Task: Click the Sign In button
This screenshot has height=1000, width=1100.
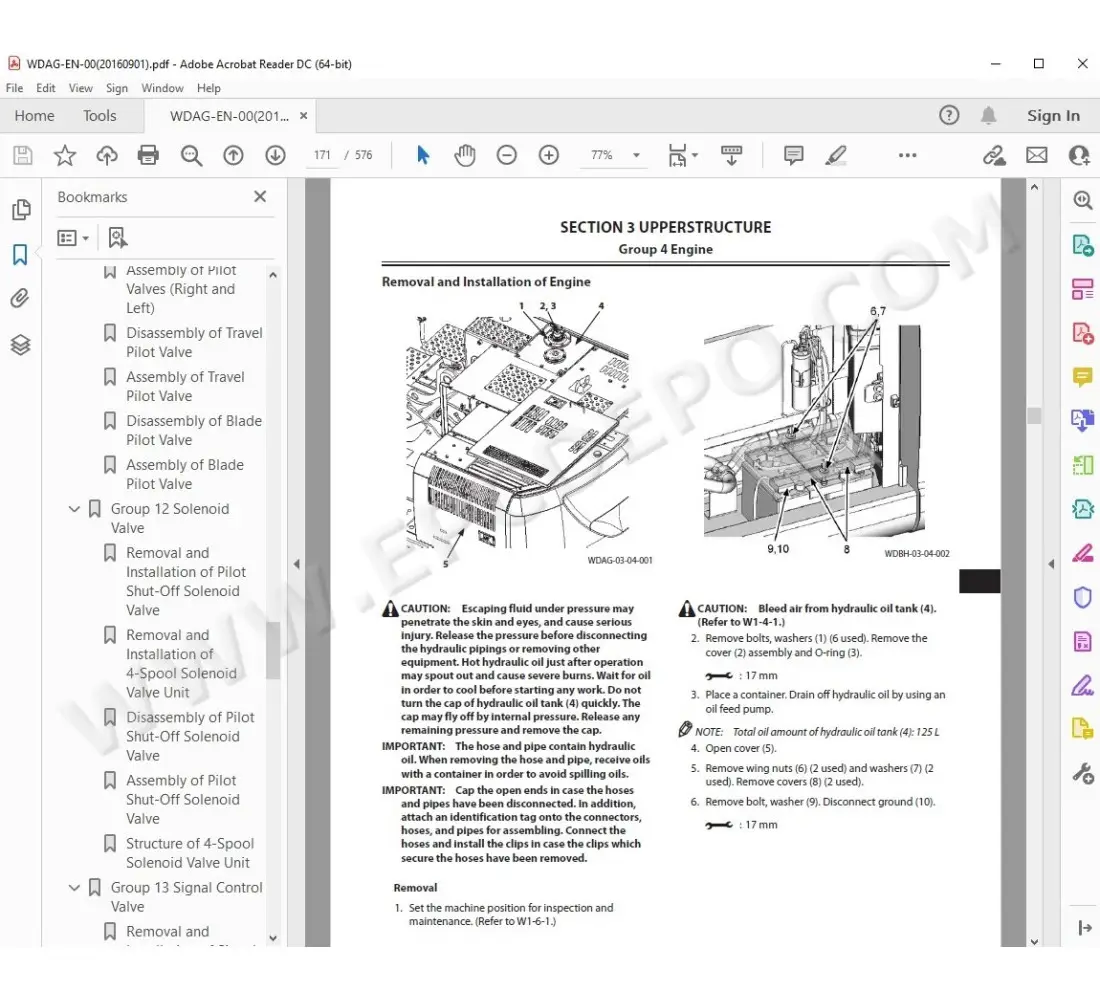Action: tap(1053, 116)
